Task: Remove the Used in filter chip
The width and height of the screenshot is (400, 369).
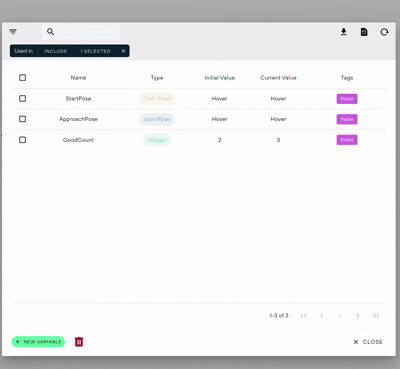Action: 123,51
